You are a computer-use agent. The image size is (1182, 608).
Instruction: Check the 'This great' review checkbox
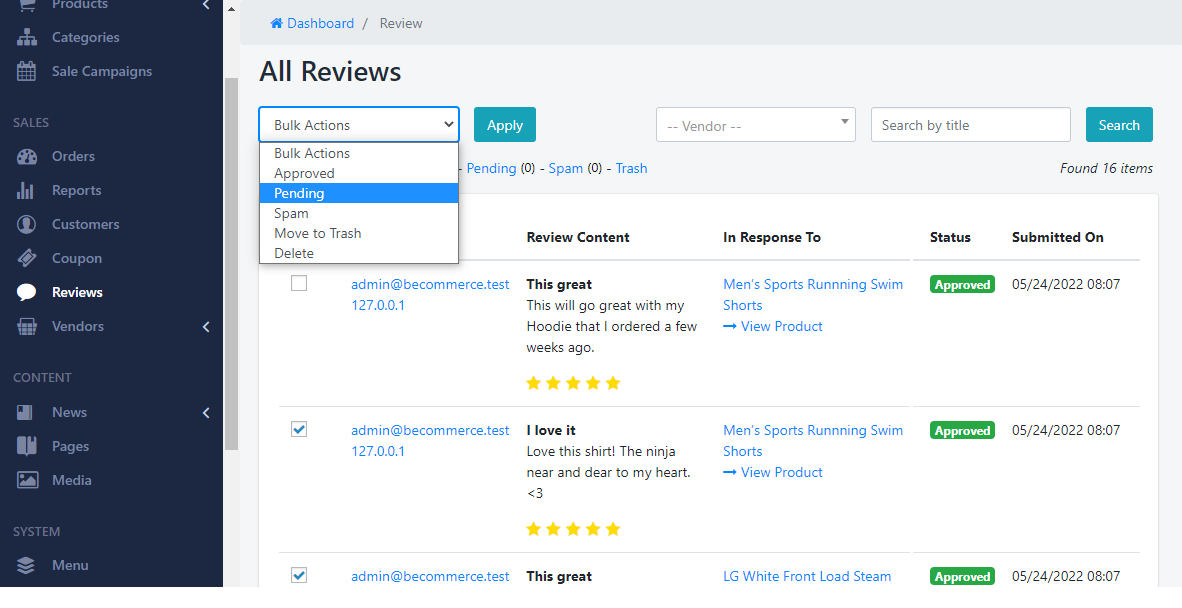pyautogui.click(x=299, y=284)
